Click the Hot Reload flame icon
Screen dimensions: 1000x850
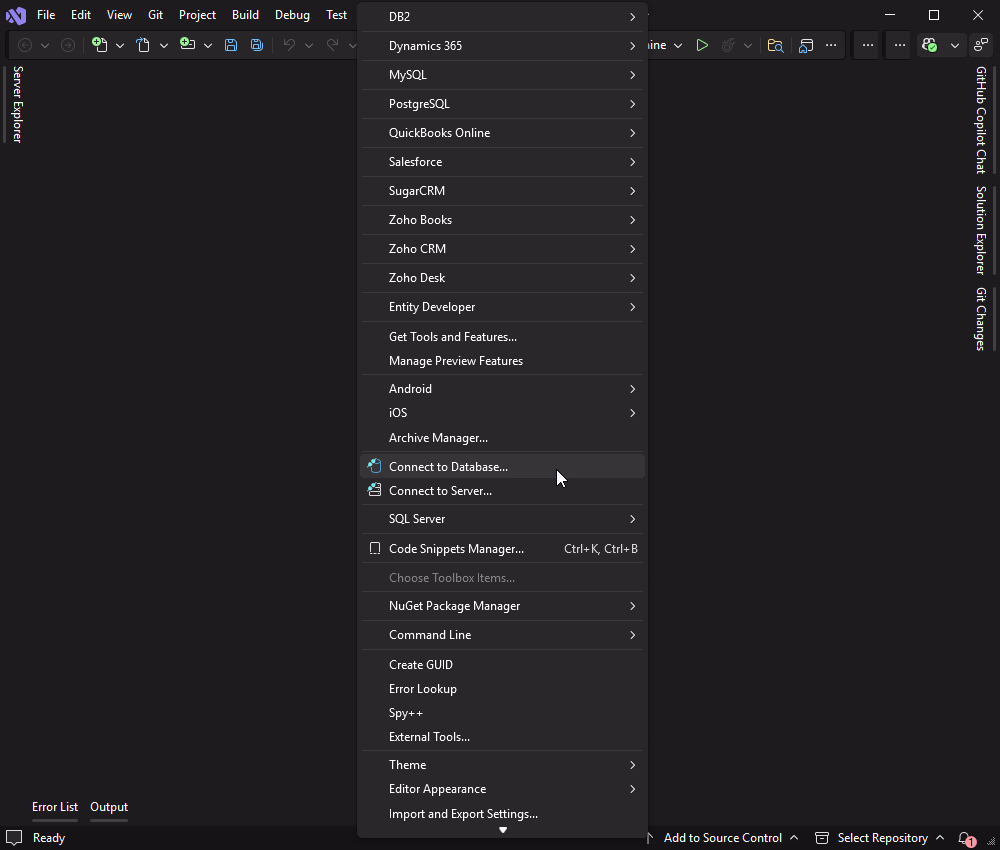click(726, 45)
